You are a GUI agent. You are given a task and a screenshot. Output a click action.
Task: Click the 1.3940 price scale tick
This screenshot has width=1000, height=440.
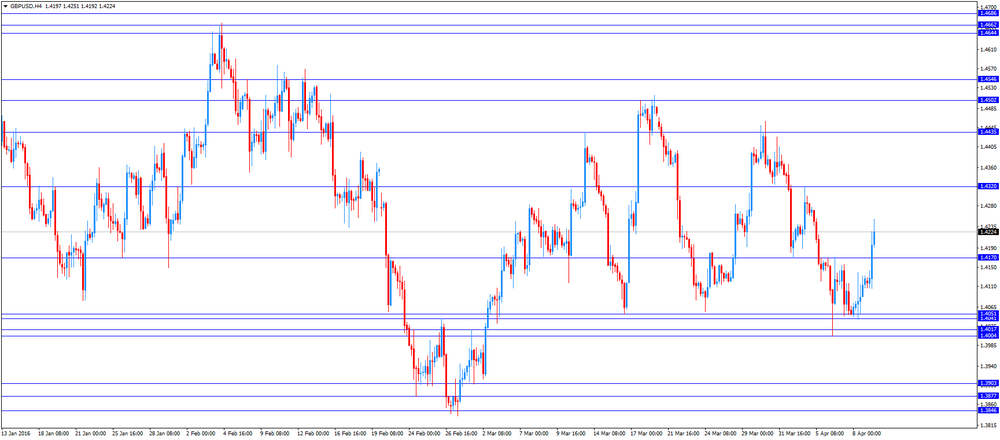coord(988,367)
